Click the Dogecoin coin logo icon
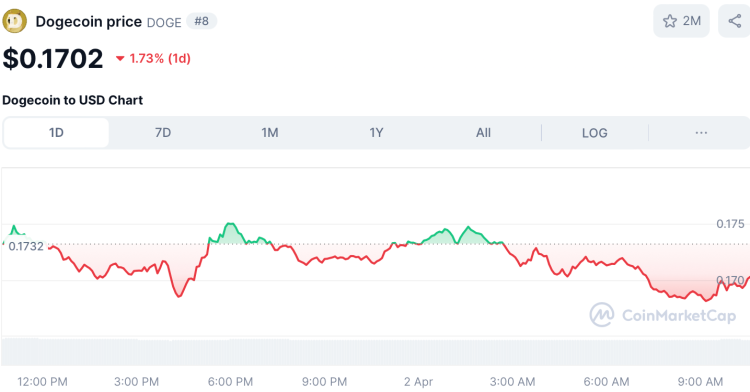The image size is (750, 392). [14, 21]
